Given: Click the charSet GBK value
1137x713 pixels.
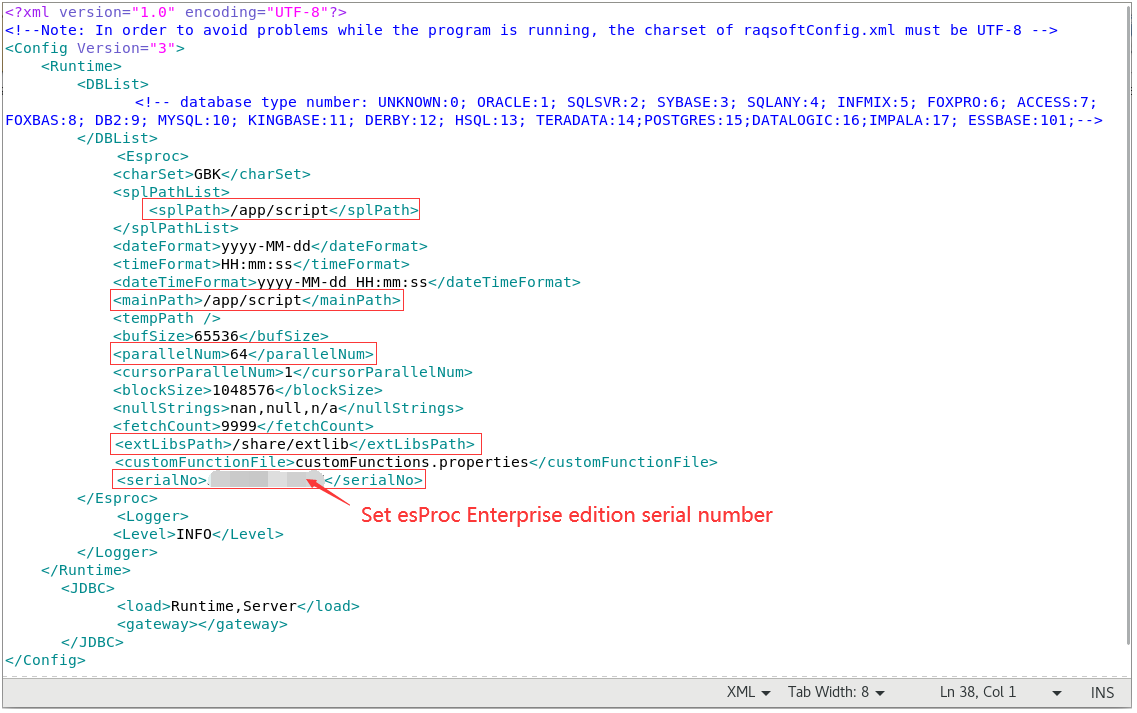Looking at the screenshot, I should (x=207, y=174).
